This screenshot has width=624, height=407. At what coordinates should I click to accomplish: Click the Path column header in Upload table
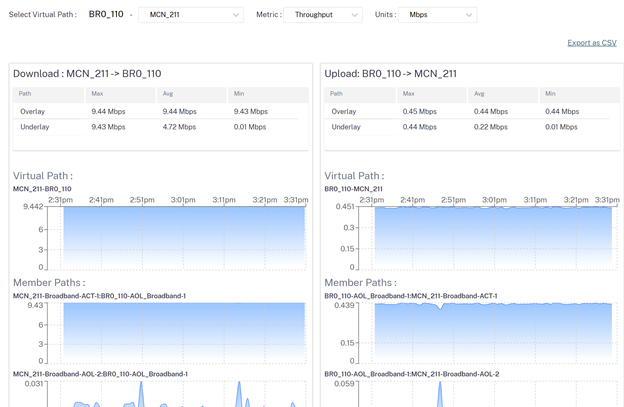(360, 94)
